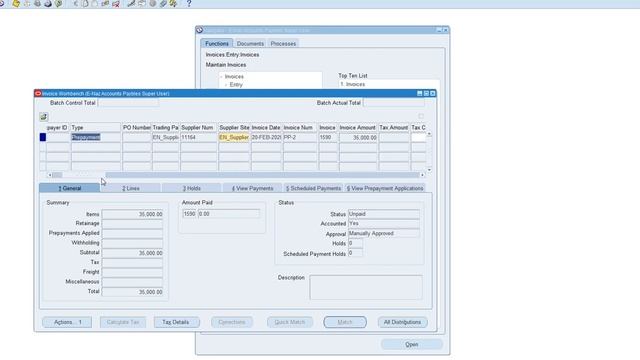Click the Approval field Manually Approved
The width and height of the screenshot is (640, 360).
[x=383, y=233]
